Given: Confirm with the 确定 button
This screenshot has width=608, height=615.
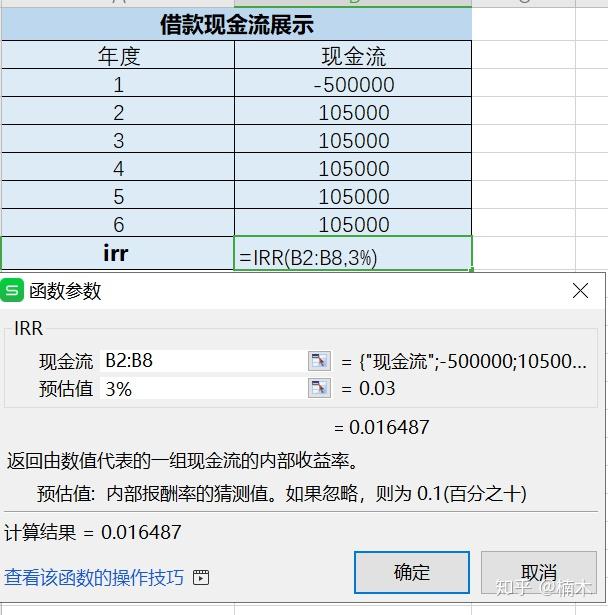Looking at the screenshot, I should [412, 572].
